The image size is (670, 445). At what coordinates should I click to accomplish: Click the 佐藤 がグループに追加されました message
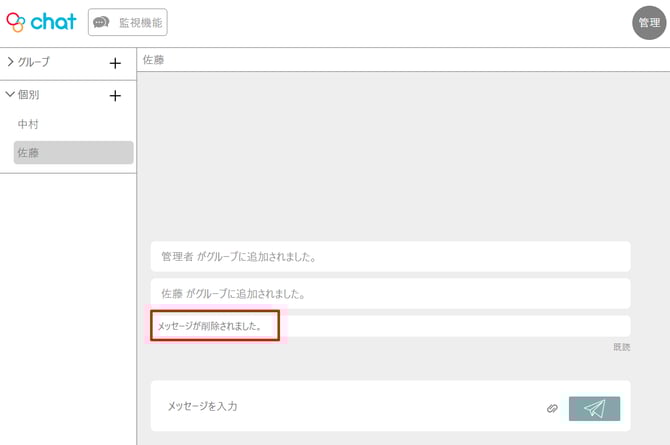pos(390,294)
